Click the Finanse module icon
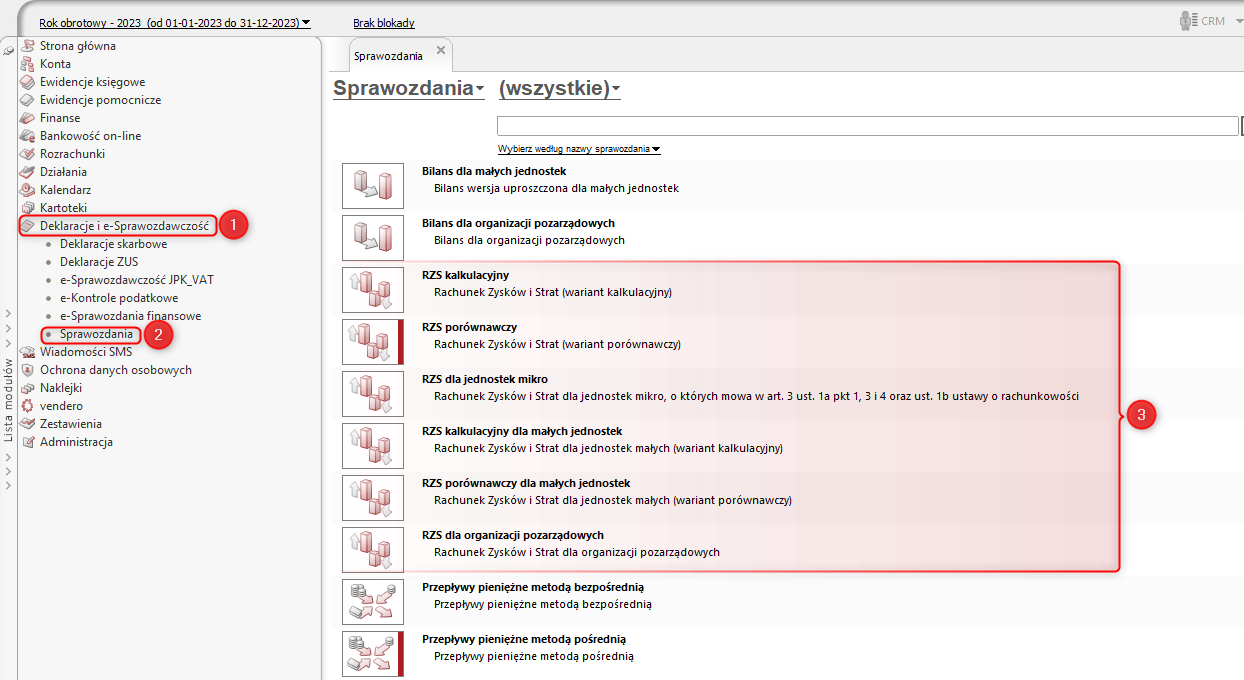This screenshot has height=680, width=1244. coord(28,118)
